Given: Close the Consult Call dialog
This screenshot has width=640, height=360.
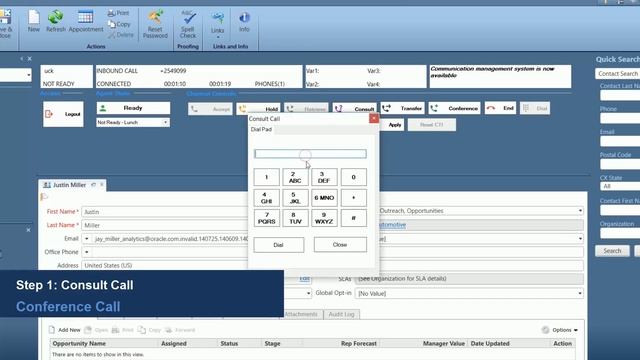Looking at the screenshot, I should (x=374, y=118).
